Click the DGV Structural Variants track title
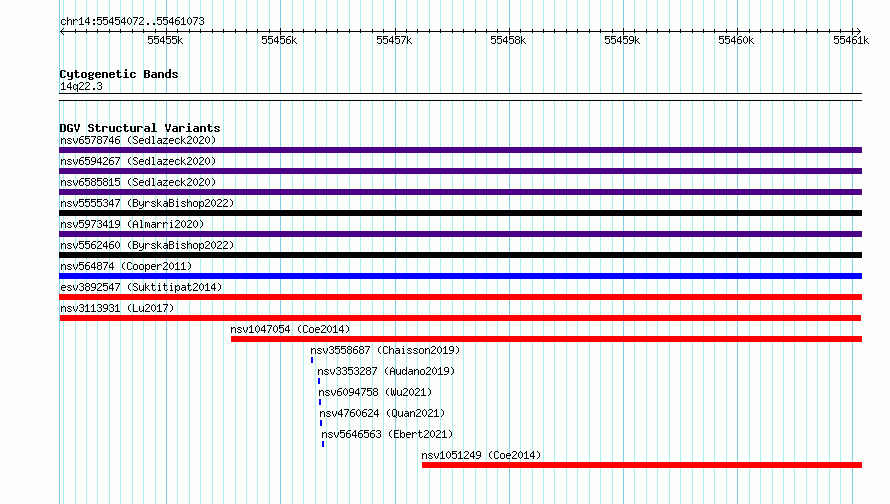 (x=140, y=128)
